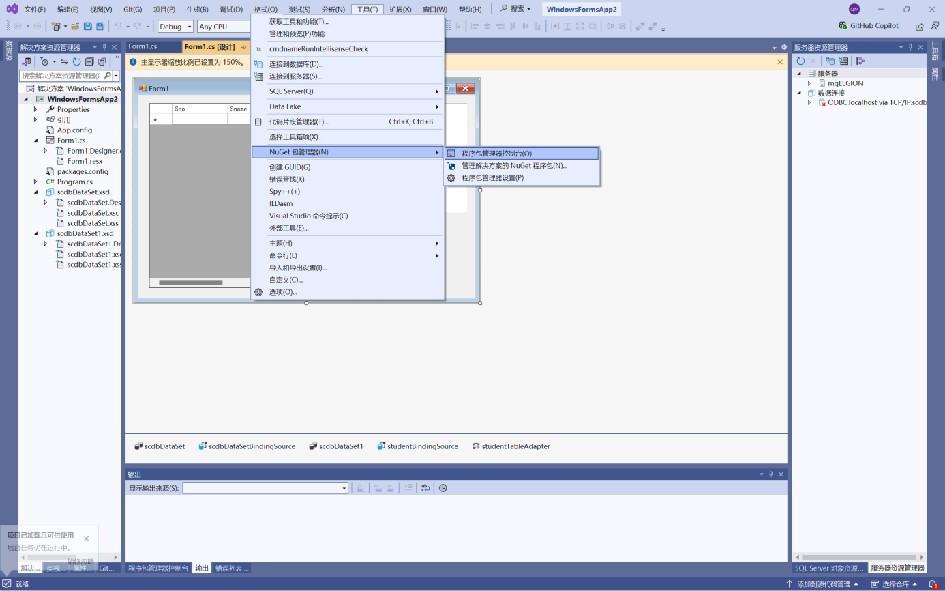The image size is (945, 591).
Task: Select the scdbDataSet1 tray component
Action: pos(336,446)
